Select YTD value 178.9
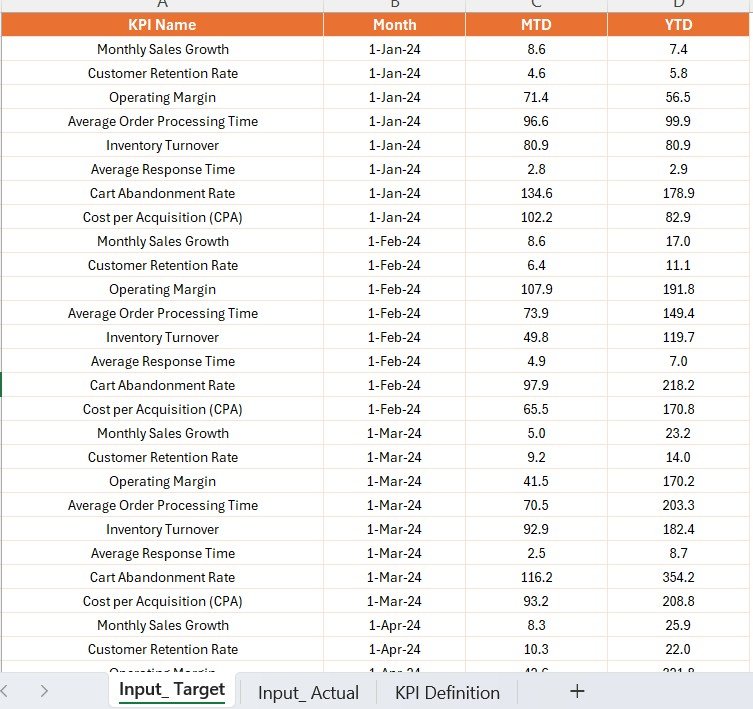The image size is (753, 709). tap(678, 193)
